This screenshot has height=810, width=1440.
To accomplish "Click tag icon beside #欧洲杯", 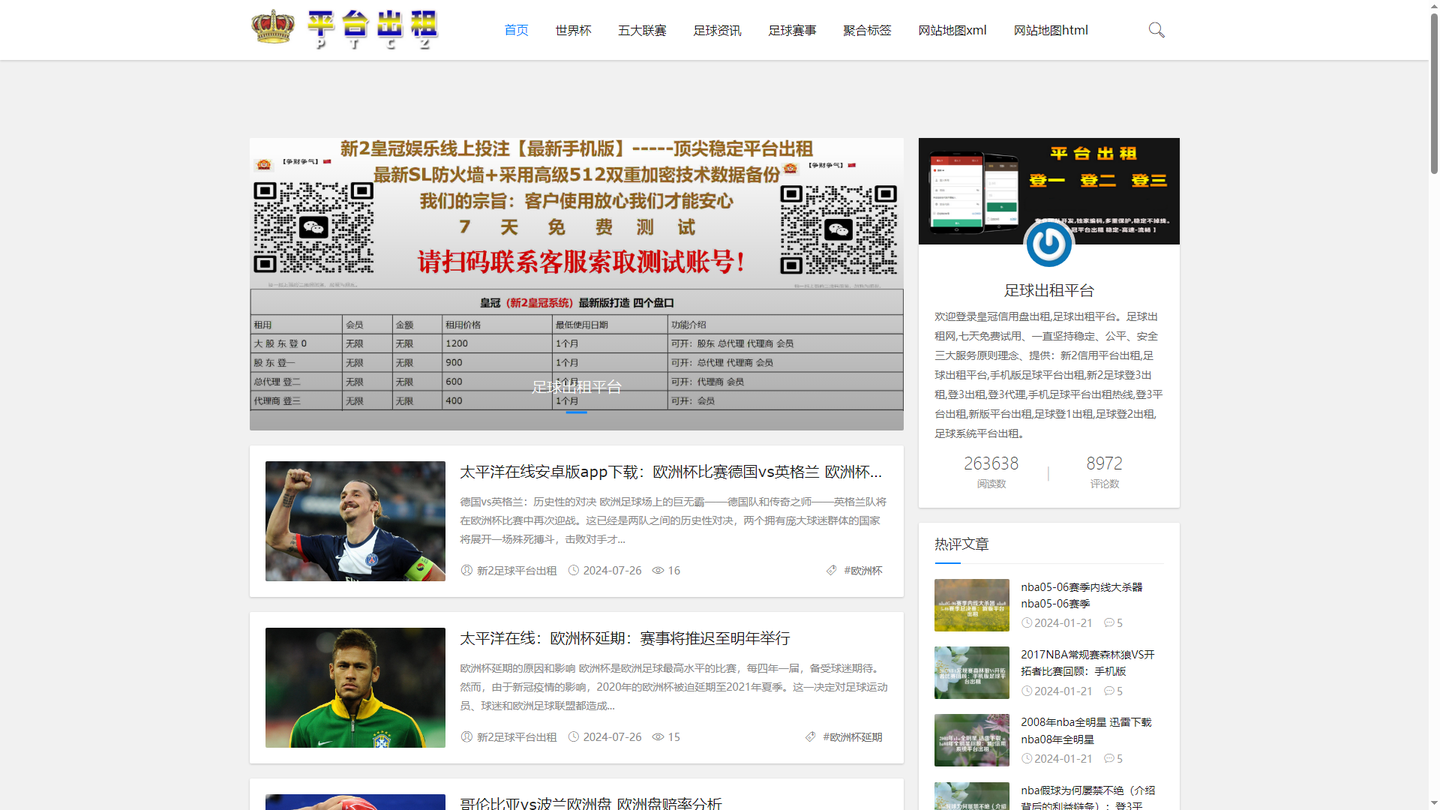I will [831, 570].
